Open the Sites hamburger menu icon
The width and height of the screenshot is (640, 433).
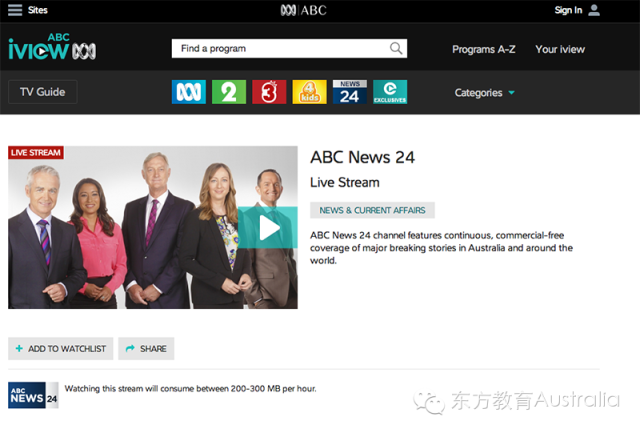15,10
